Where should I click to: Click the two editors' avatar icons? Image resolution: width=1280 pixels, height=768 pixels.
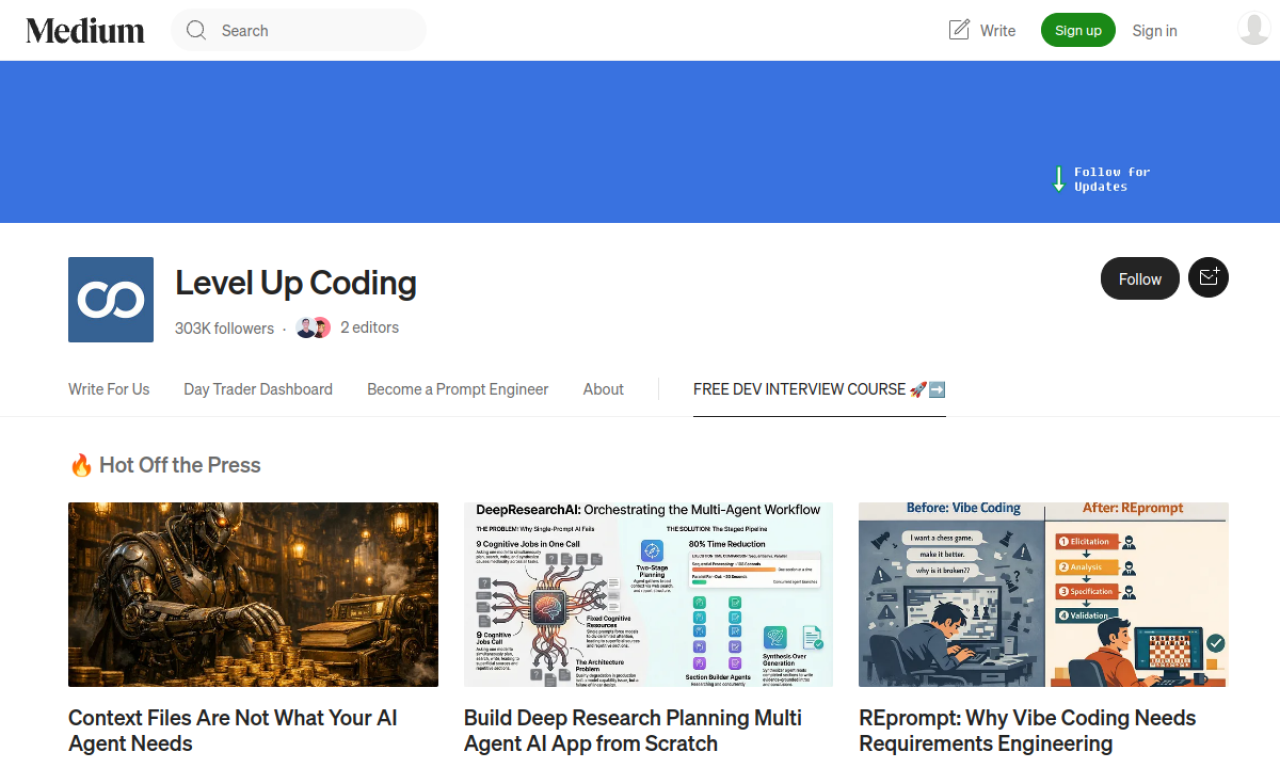(x=313, y=327)
